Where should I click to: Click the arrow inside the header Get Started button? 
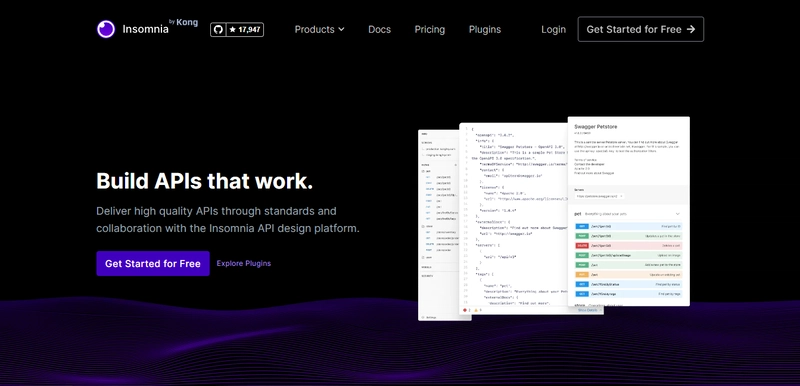[x=691, y=30]
